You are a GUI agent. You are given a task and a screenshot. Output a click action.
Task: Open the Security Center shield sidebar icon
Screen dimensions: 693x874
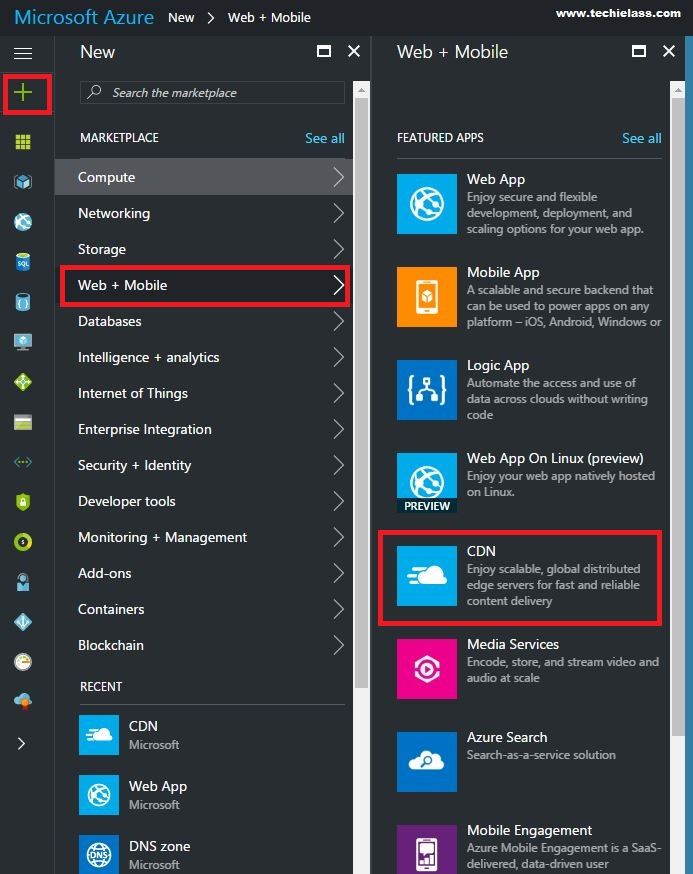click(23, 502)
